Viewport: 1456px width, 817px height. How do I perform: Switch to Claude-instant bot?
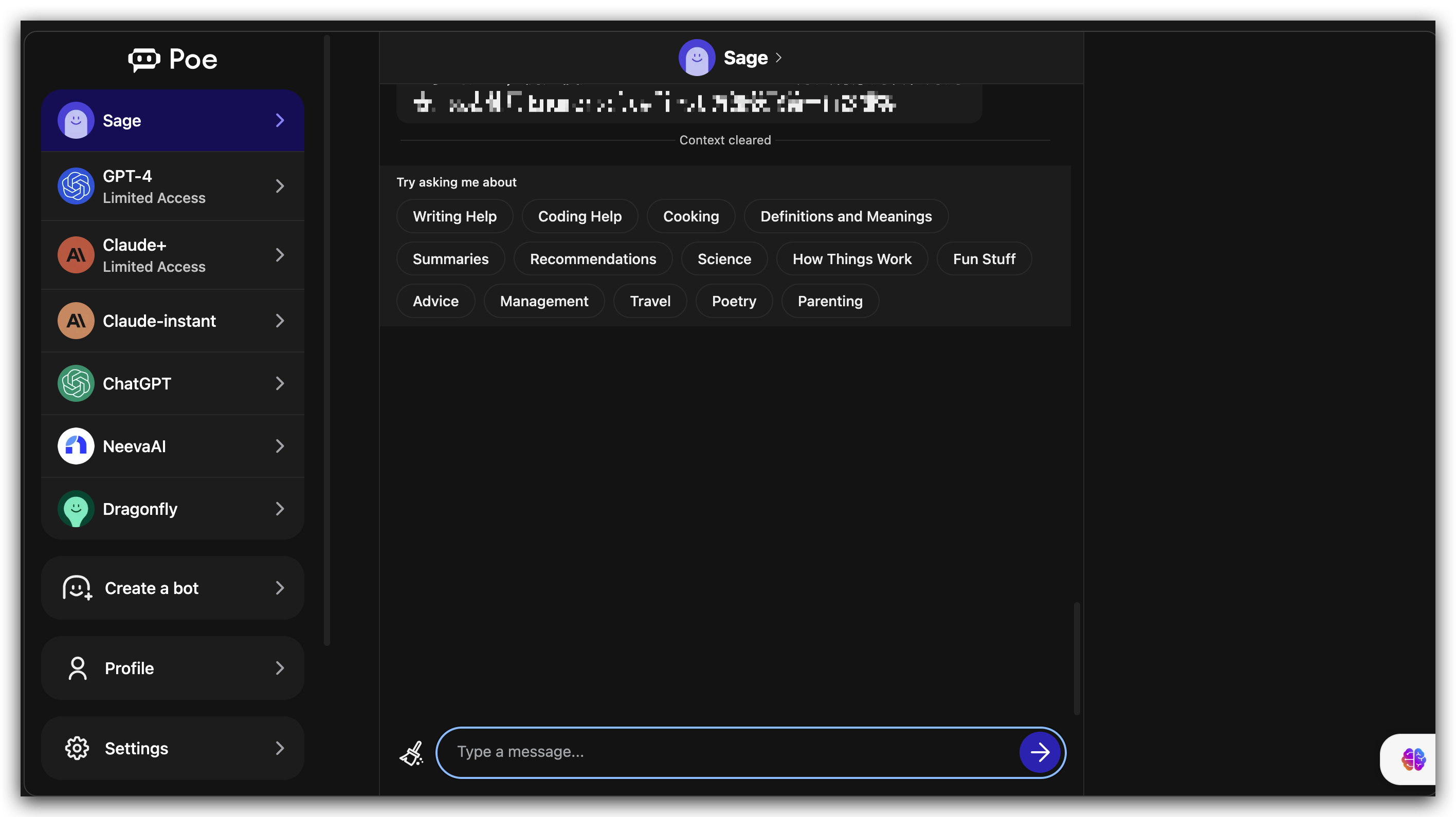click(x=173, y=320)
